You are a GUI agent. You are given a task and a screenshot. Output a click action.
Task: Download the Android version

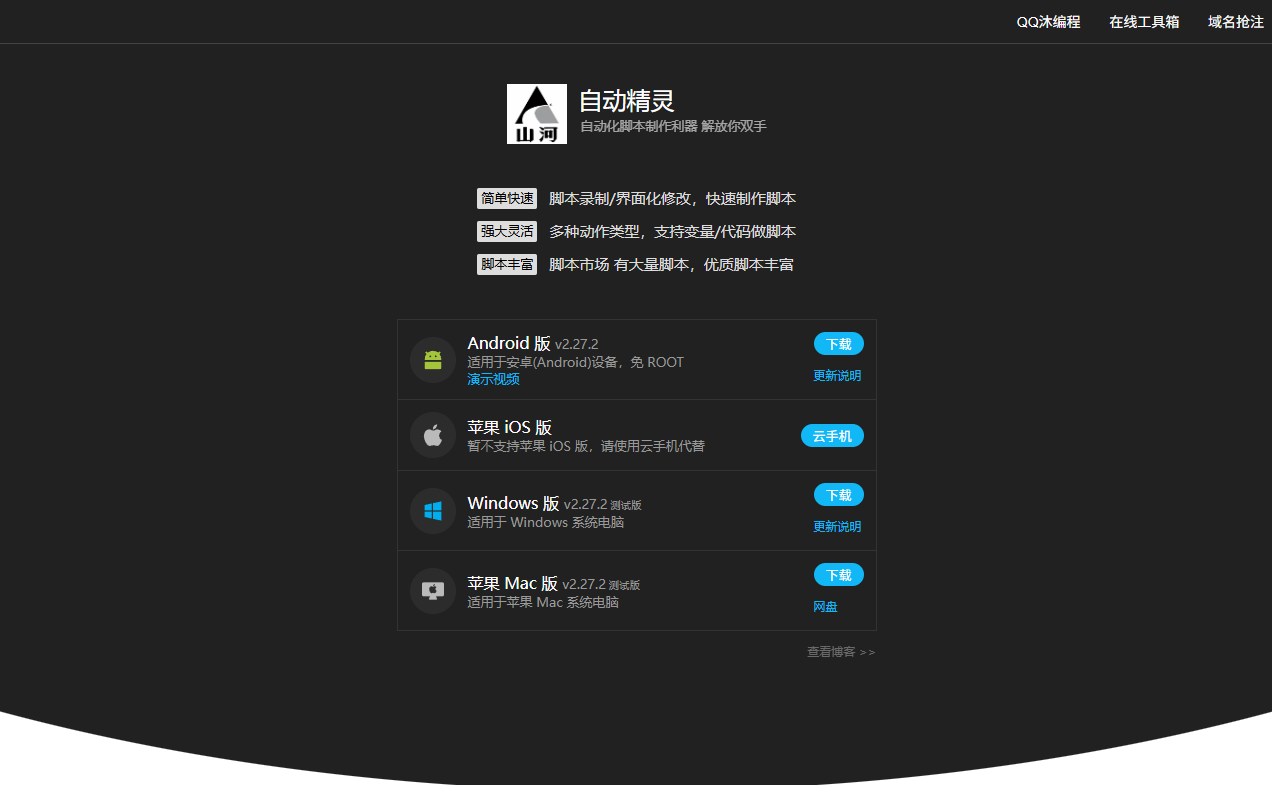[x=839, y=344]
